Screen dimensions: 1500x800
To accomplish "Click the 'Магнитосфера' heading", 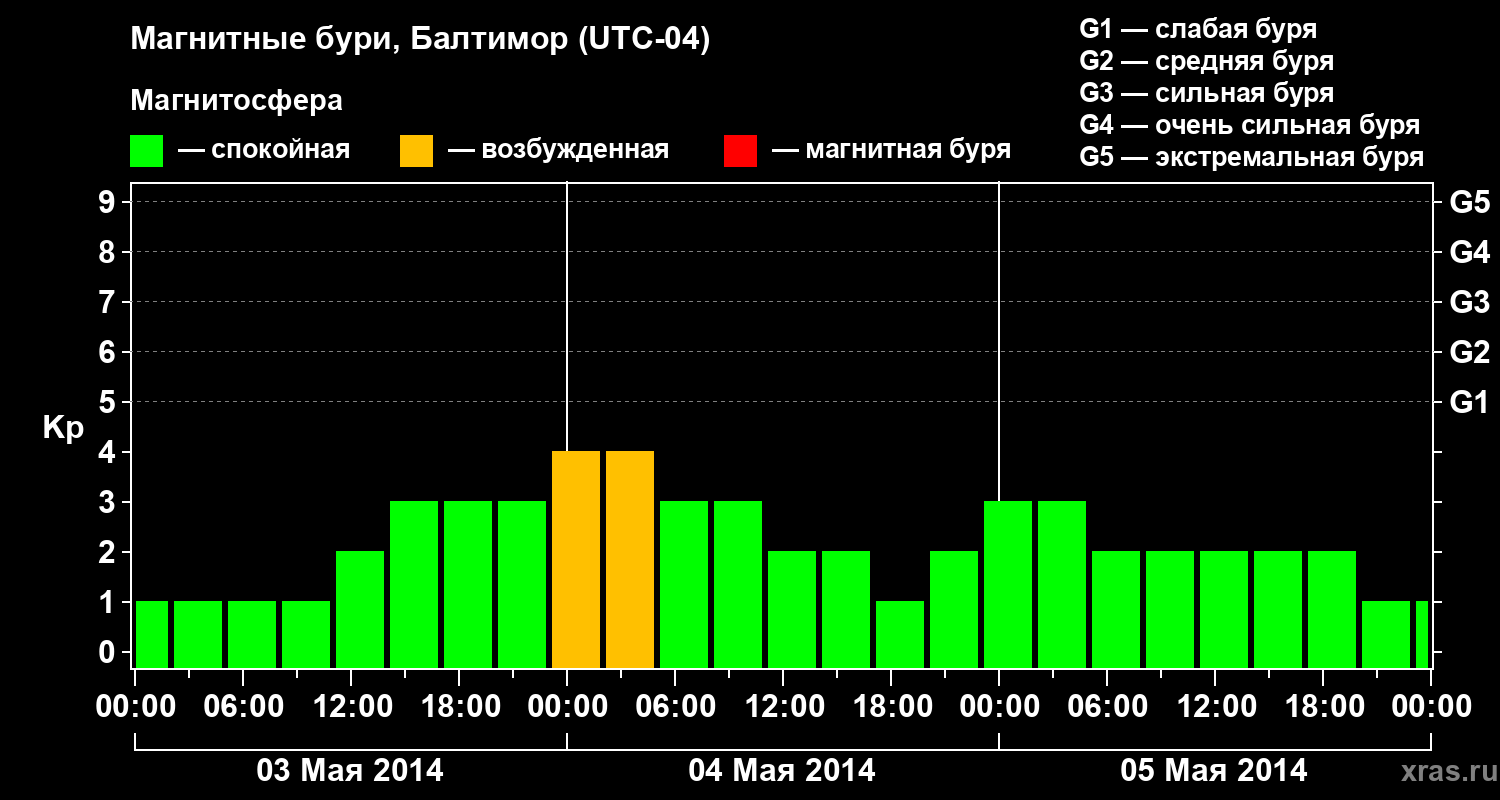I will (237, 101).
